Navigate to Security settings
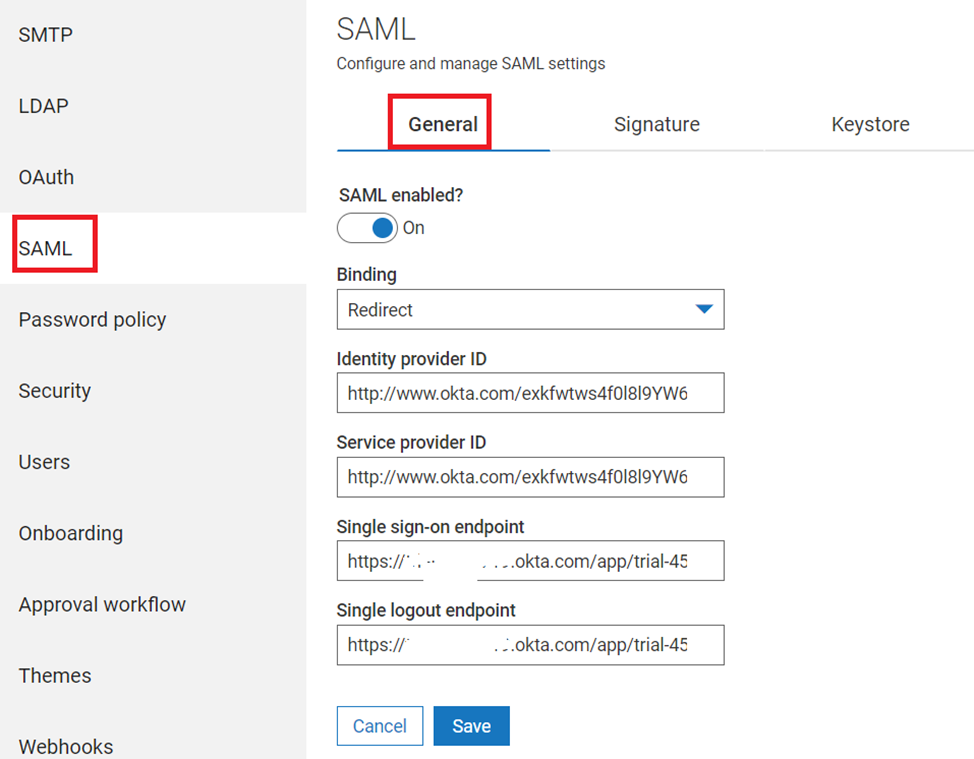The height and width of the screenshot is (759, 974). 55,391
